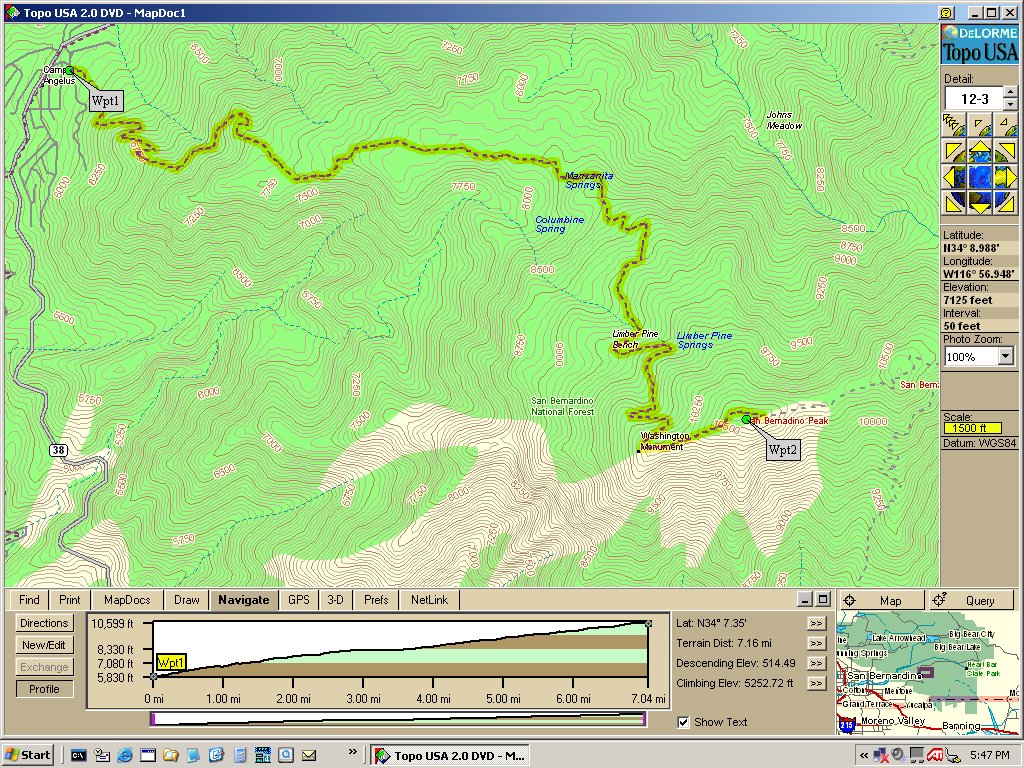Click the zoom button with four arrows
1024x768 pixels.
click(x=953, y=125)
